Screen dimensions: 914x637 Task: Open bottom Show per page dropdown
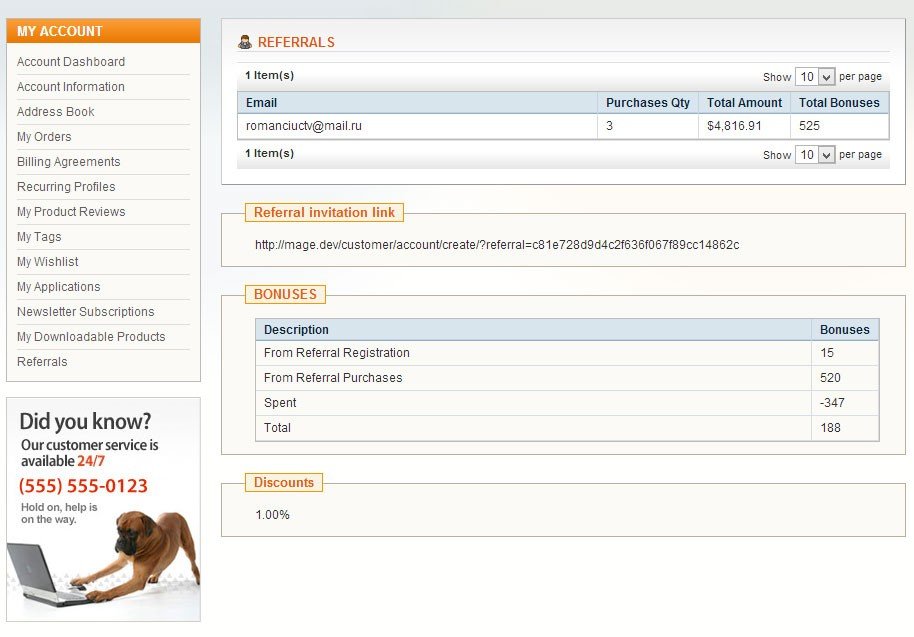point(815,154)
